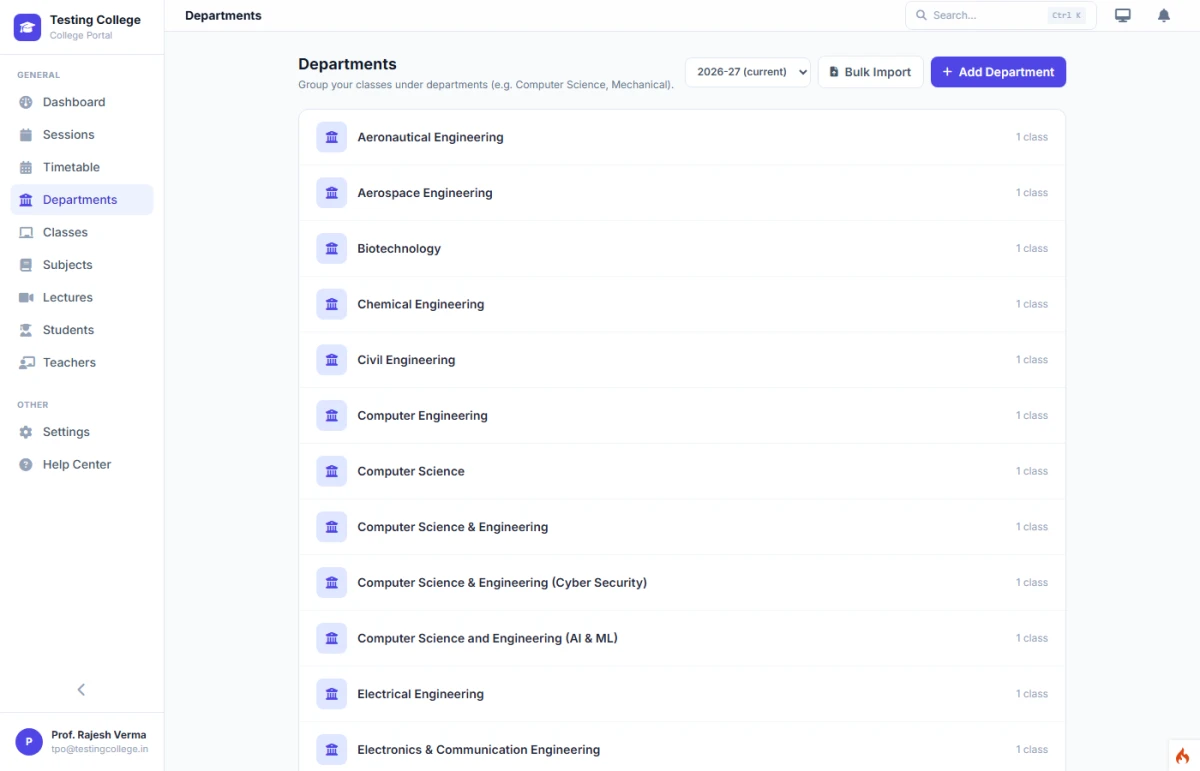Open the Help Center link
Image resolution: width=1200 pixels, height=771 pixels.
(x=82, y=465)
